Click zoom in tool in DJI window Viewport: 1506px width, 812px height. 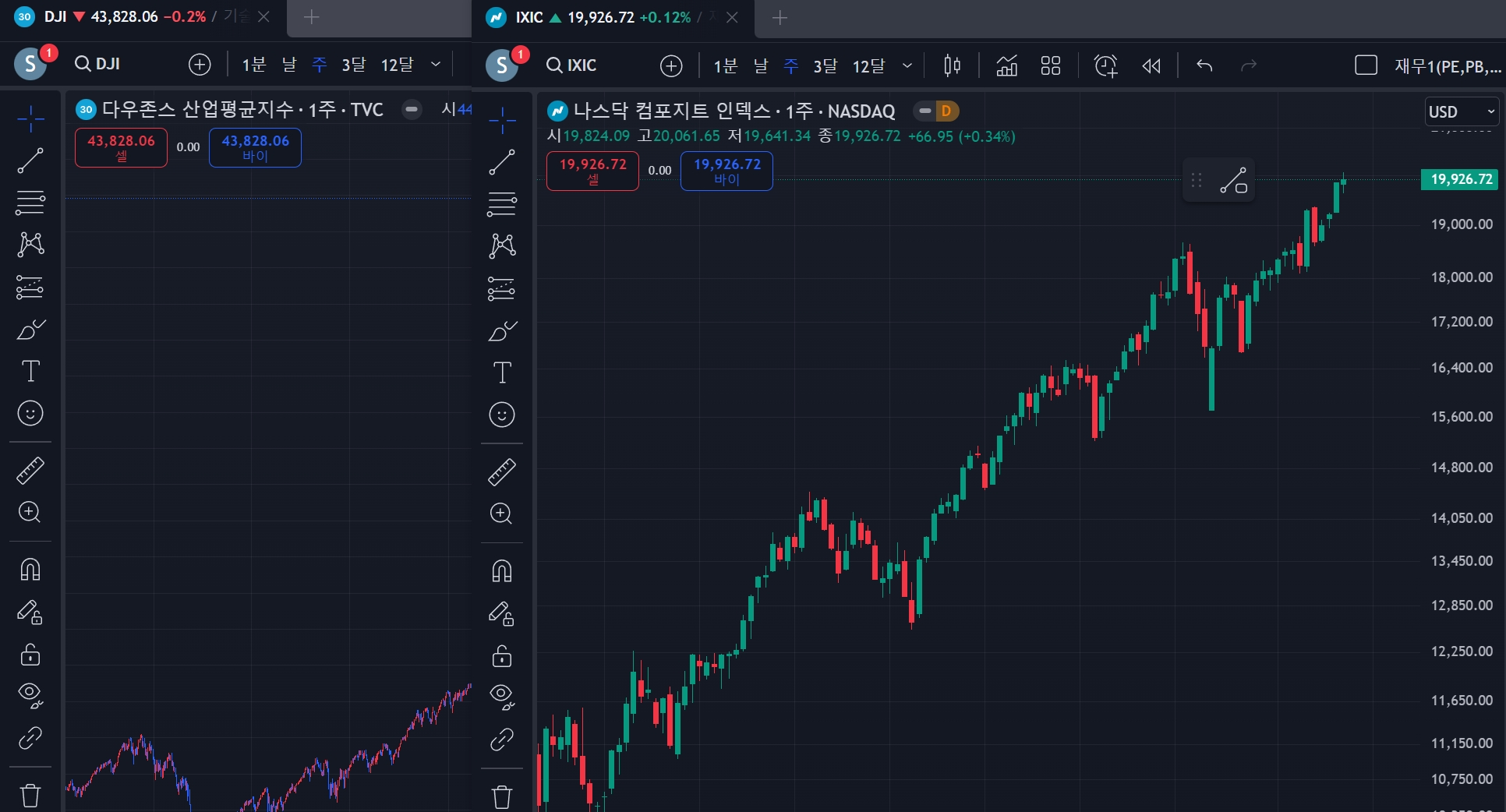30,512
